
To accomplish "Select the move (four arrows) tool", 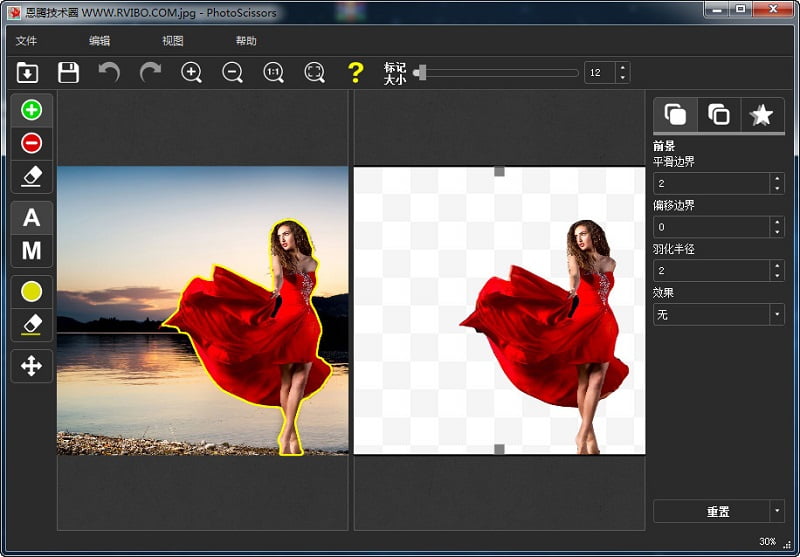I will tap(32, 366).
